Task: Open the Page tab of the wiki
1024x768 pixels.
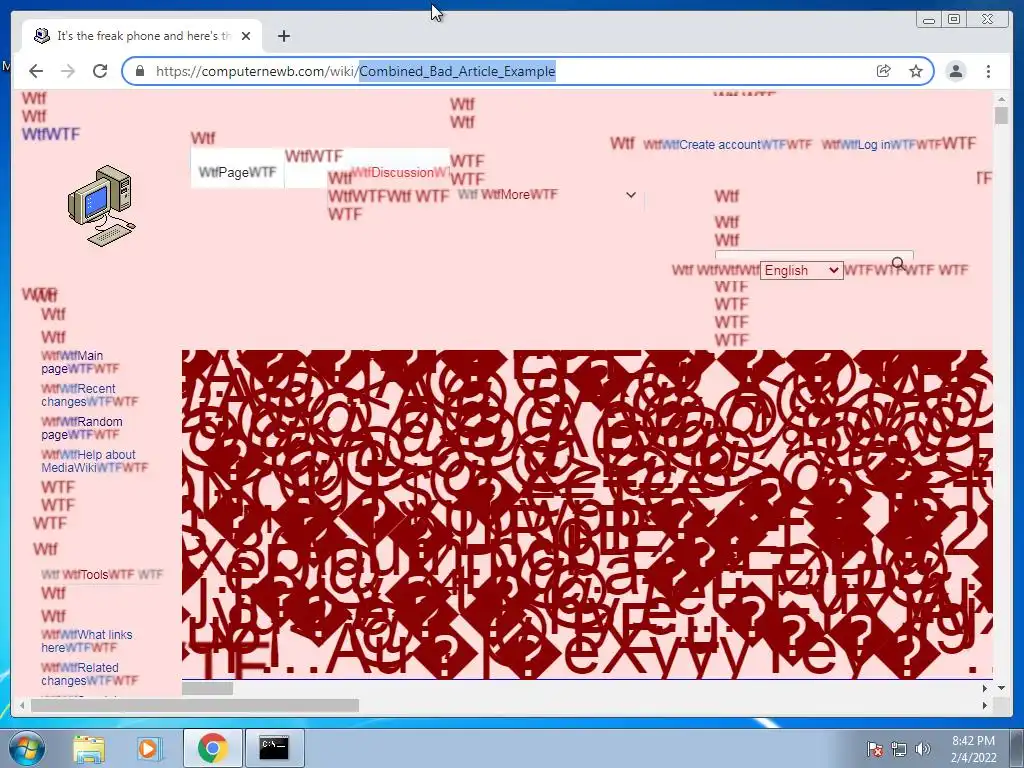Action: (x=238, y=172)
